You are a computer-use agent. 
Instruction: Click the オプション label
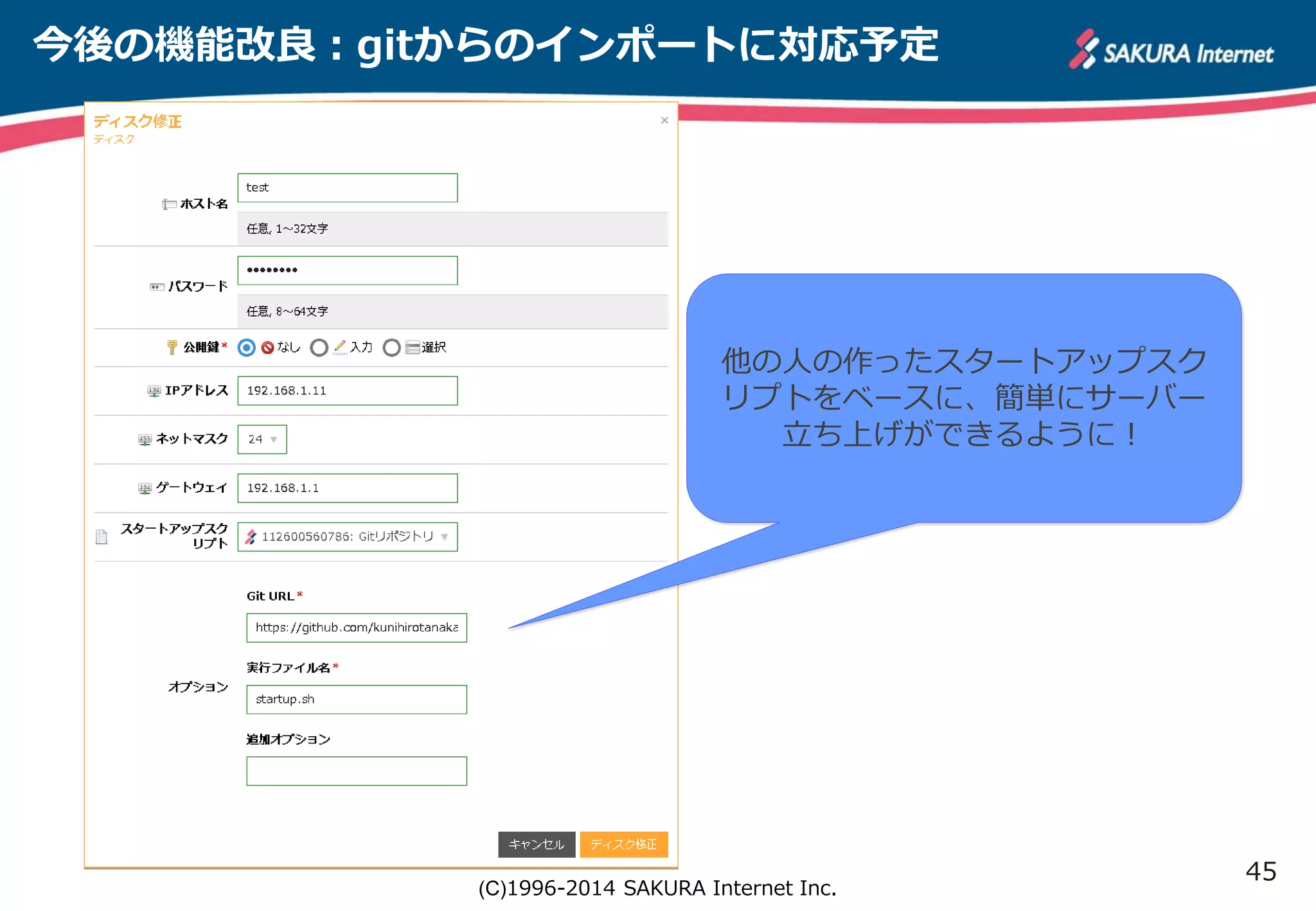coord(198,687)
